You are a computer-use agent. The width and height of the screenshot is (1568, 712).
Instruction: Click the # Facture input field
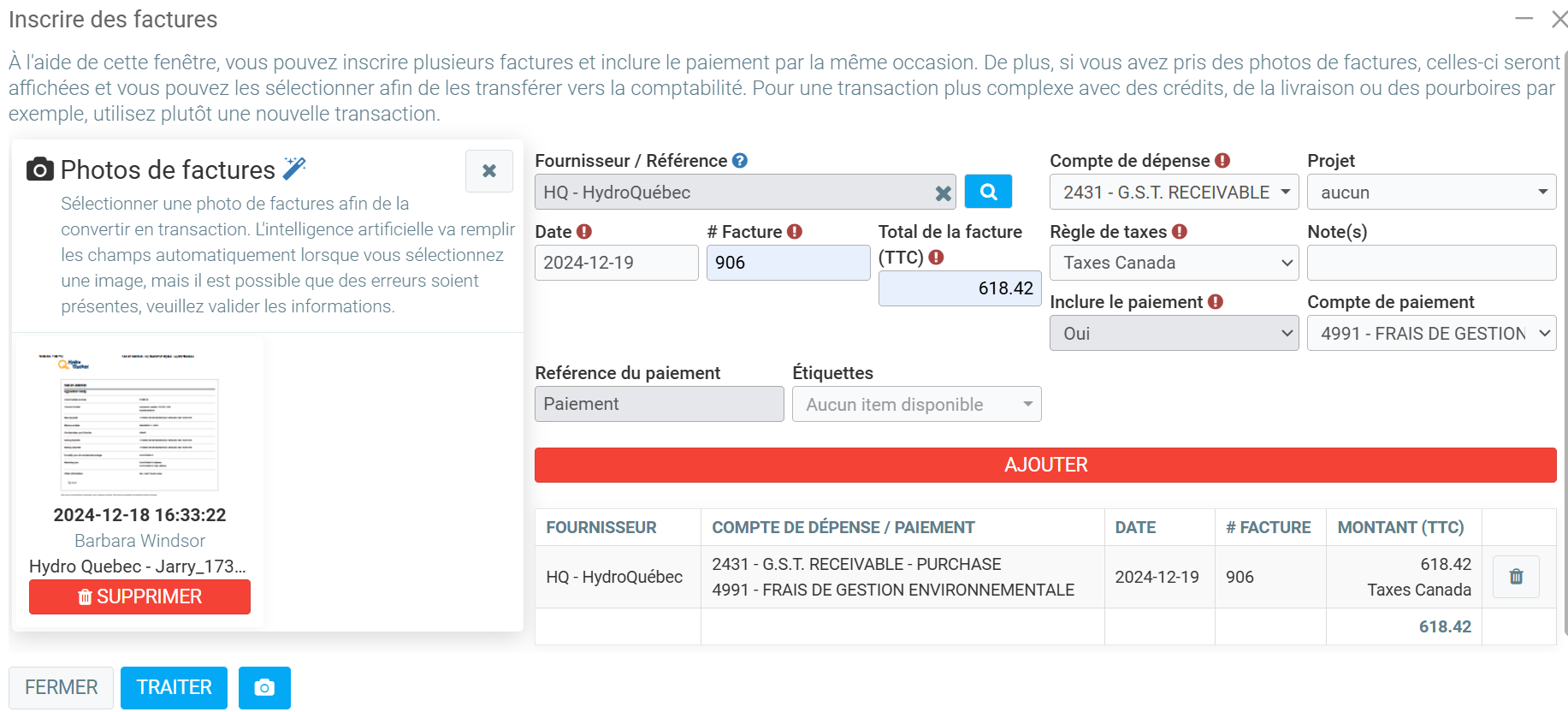pos(788,263)
